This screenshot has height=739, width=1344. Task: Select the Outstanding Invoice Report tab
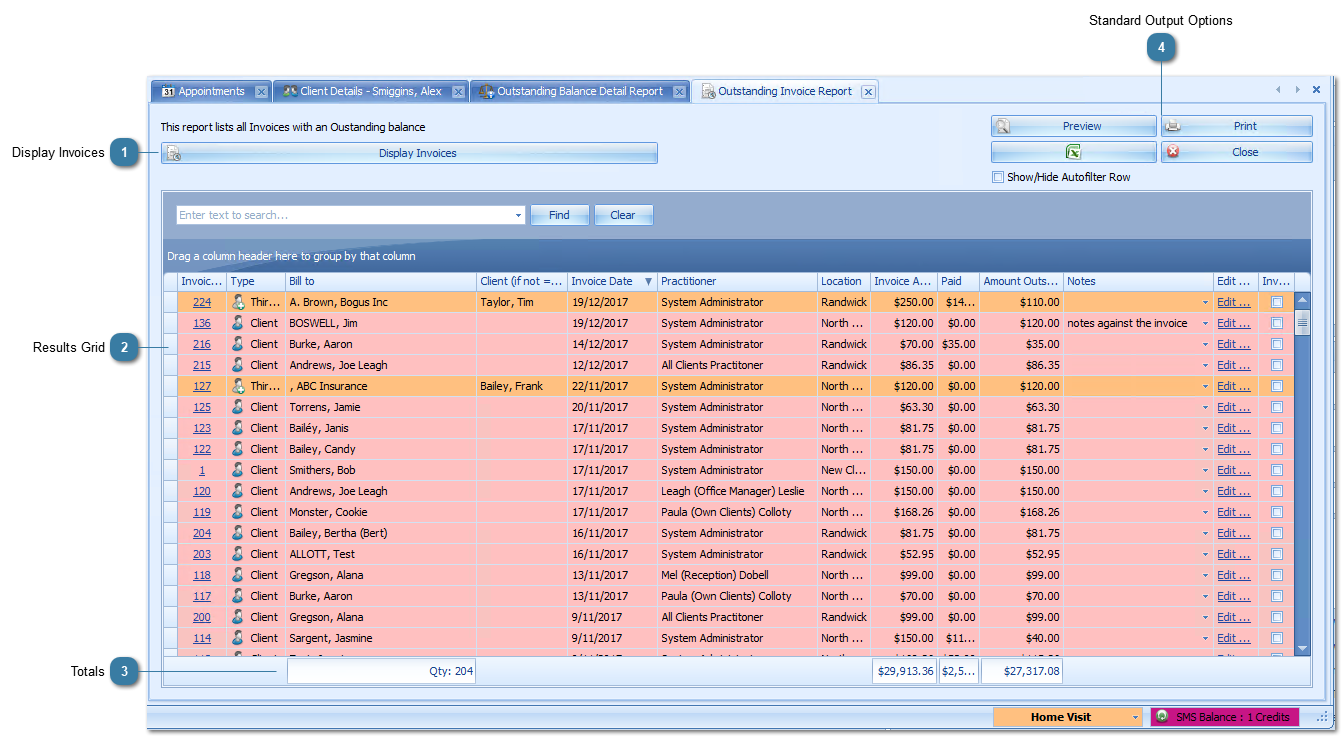[x=785, y=91]
